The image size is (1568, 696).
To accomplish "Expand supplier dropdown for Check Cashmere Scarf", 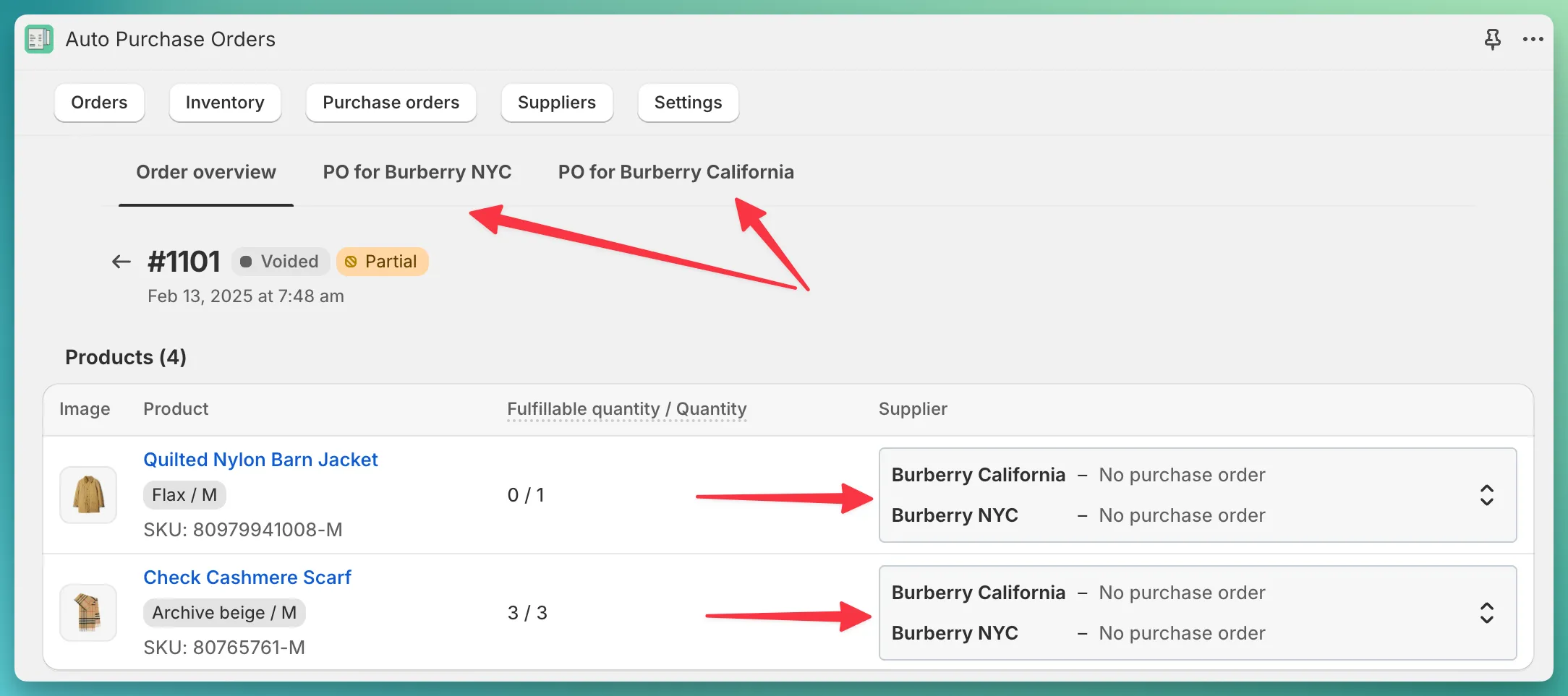I will pyautogui.click(x=1198, y=613).
